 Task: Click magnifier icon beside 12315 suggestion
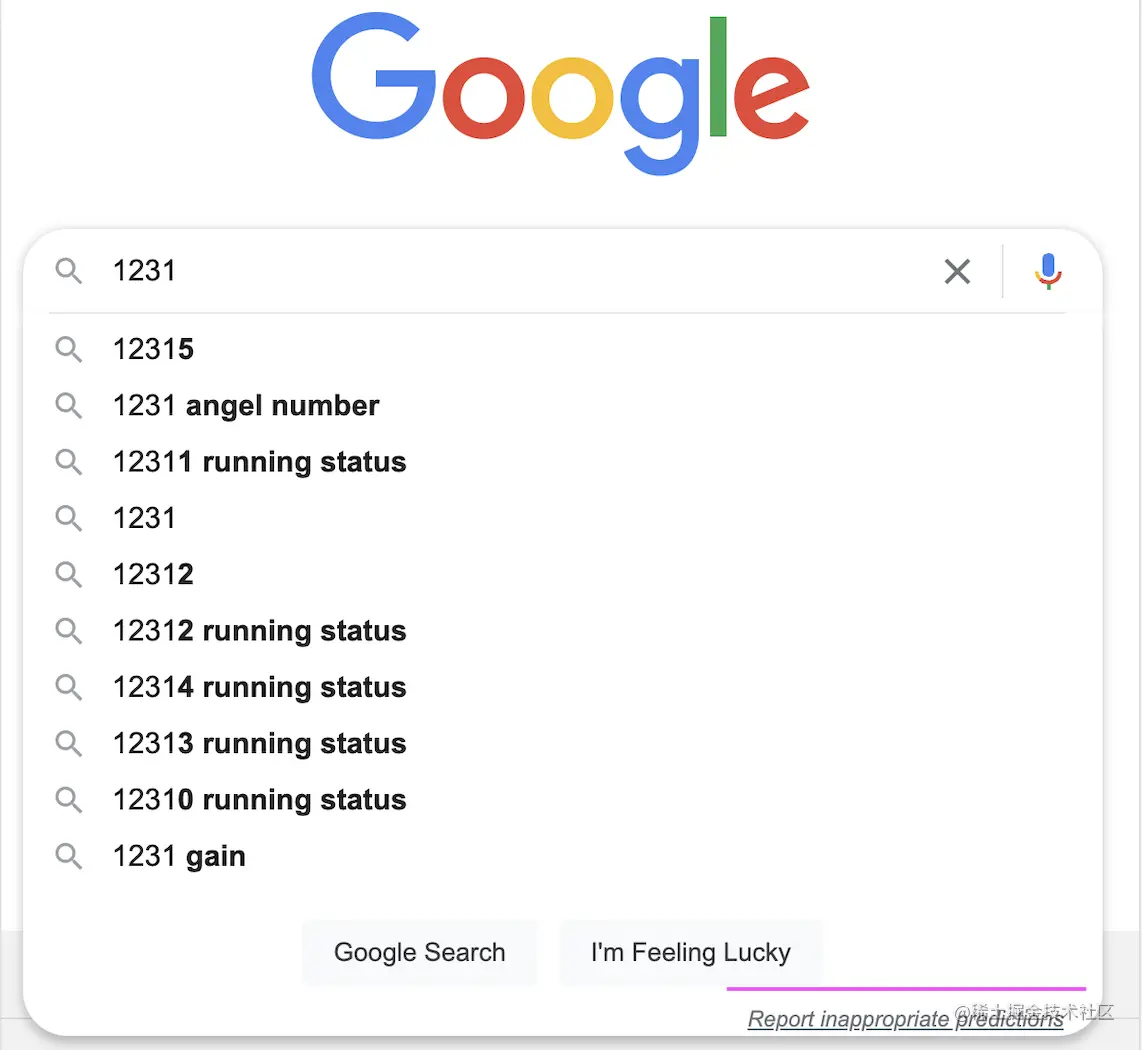click(68, 350)
